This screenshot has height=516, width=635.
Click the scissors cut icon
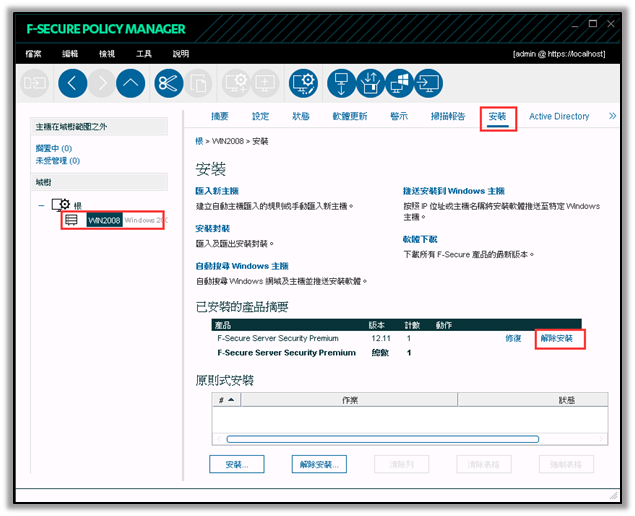[x=168, y=83]
